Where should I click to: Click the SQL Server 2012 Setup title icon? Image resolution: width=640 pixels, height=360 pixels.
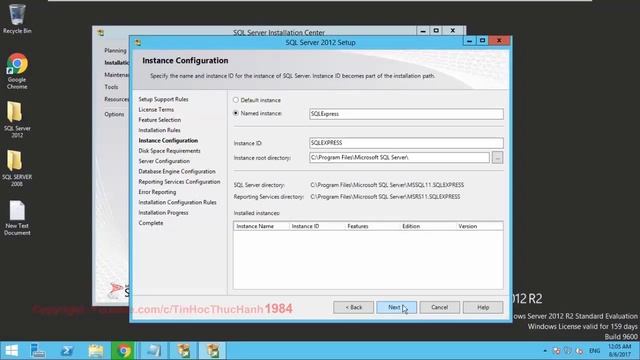pos(138,42)
